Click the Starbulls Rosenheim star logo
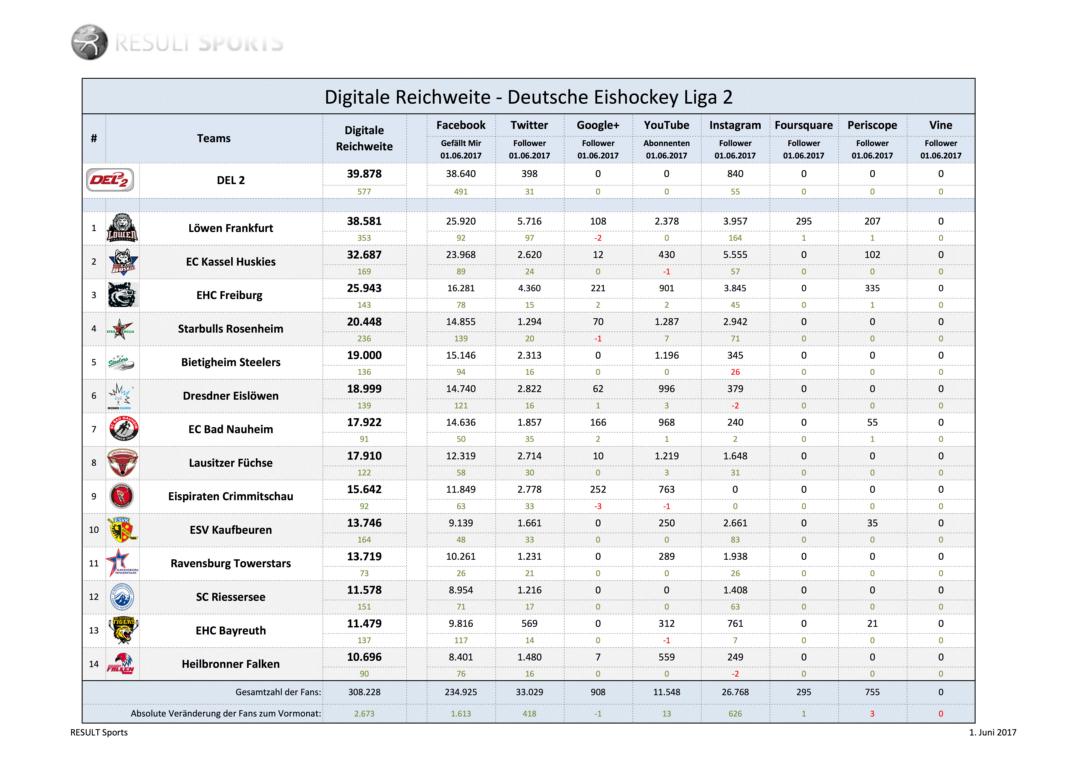 pyautogui.click(x=121, y=329)
